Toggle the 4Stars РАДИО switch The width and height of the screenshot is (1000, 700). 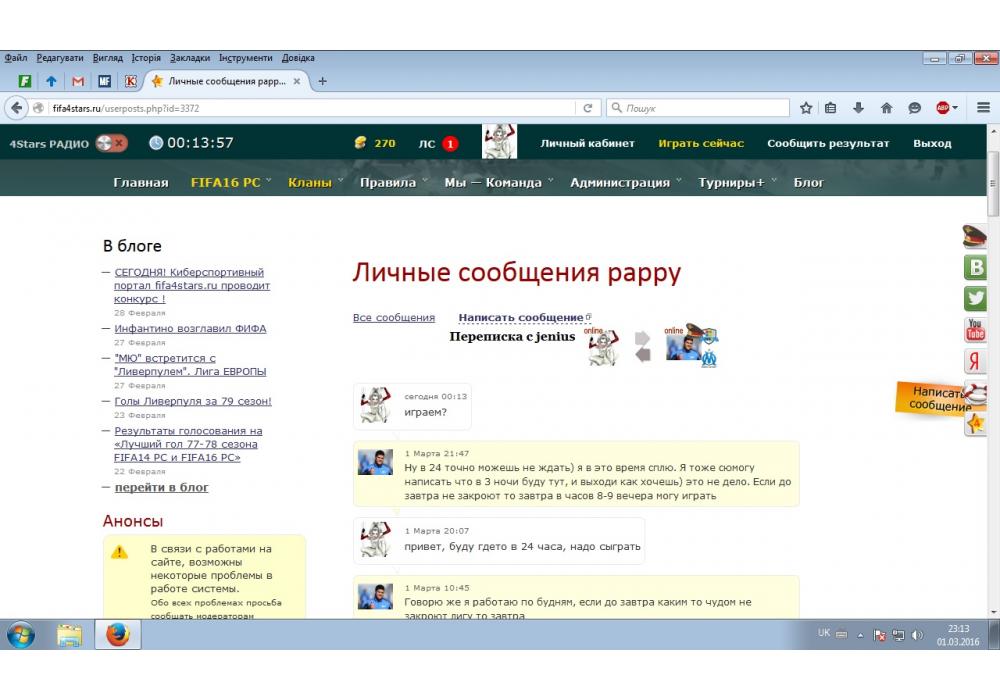[111, 143]
